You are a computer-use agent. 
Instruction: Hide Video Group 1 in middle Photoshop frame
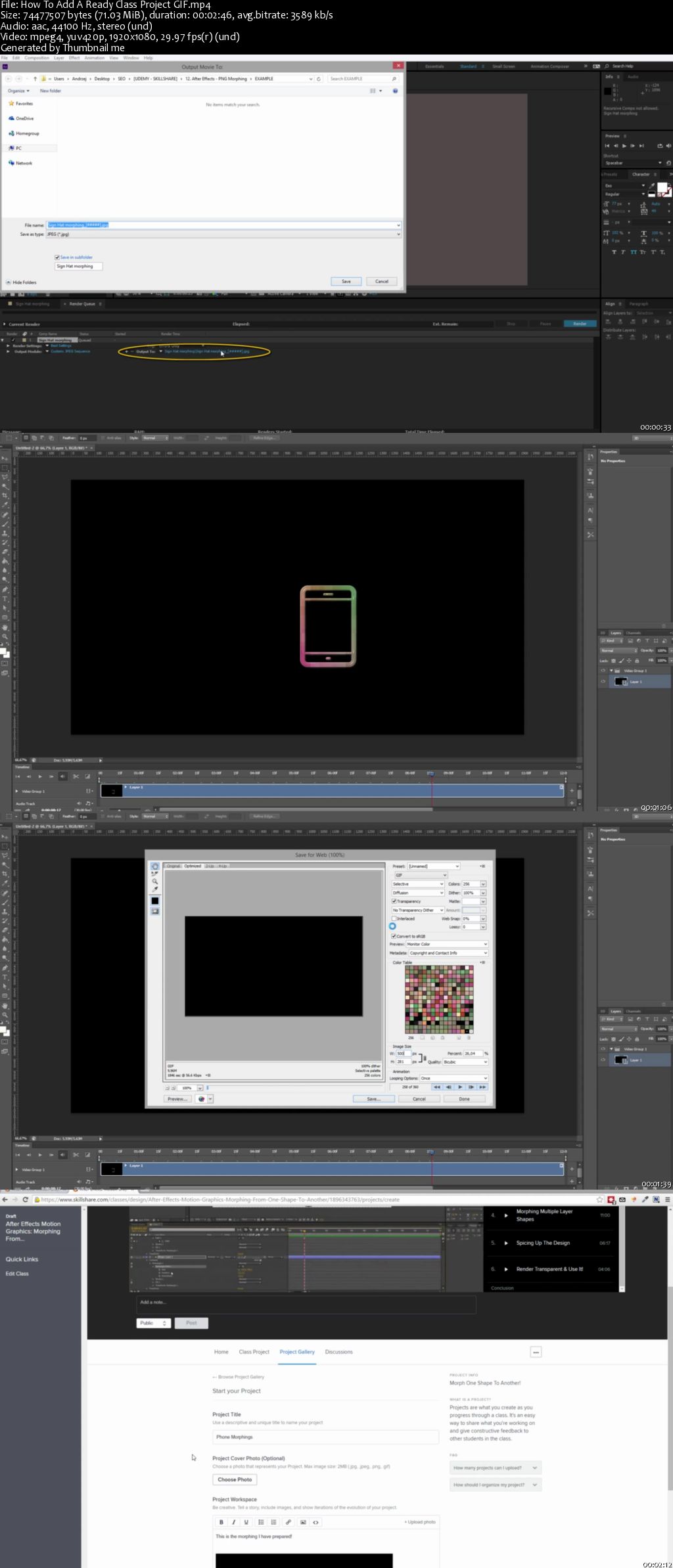point(603,671)
